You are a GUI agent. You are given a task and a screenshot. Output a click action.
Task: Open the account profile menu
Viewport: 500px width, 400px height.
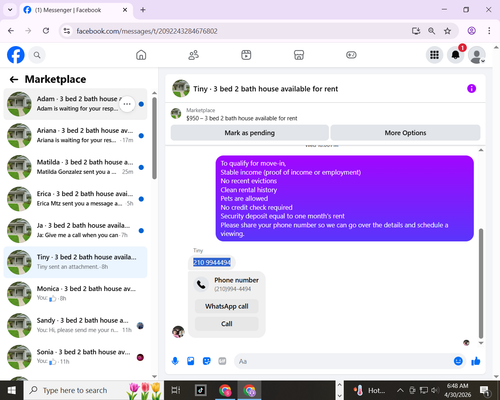477,55
